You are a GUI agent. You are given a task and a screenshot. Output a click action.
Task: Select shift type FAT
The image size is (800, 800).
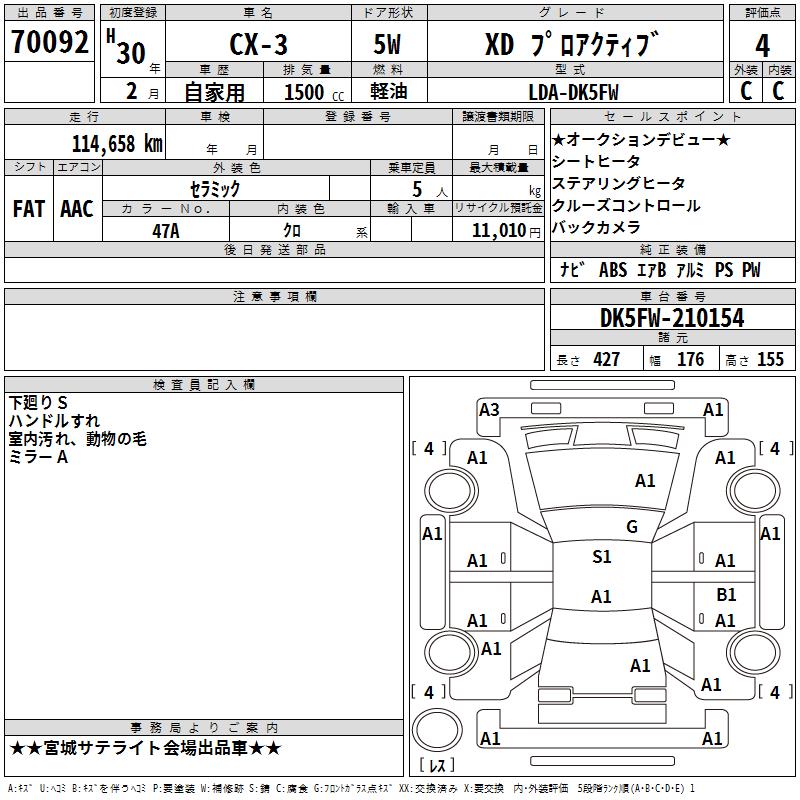pyautogui.click(x=29, y=209)
